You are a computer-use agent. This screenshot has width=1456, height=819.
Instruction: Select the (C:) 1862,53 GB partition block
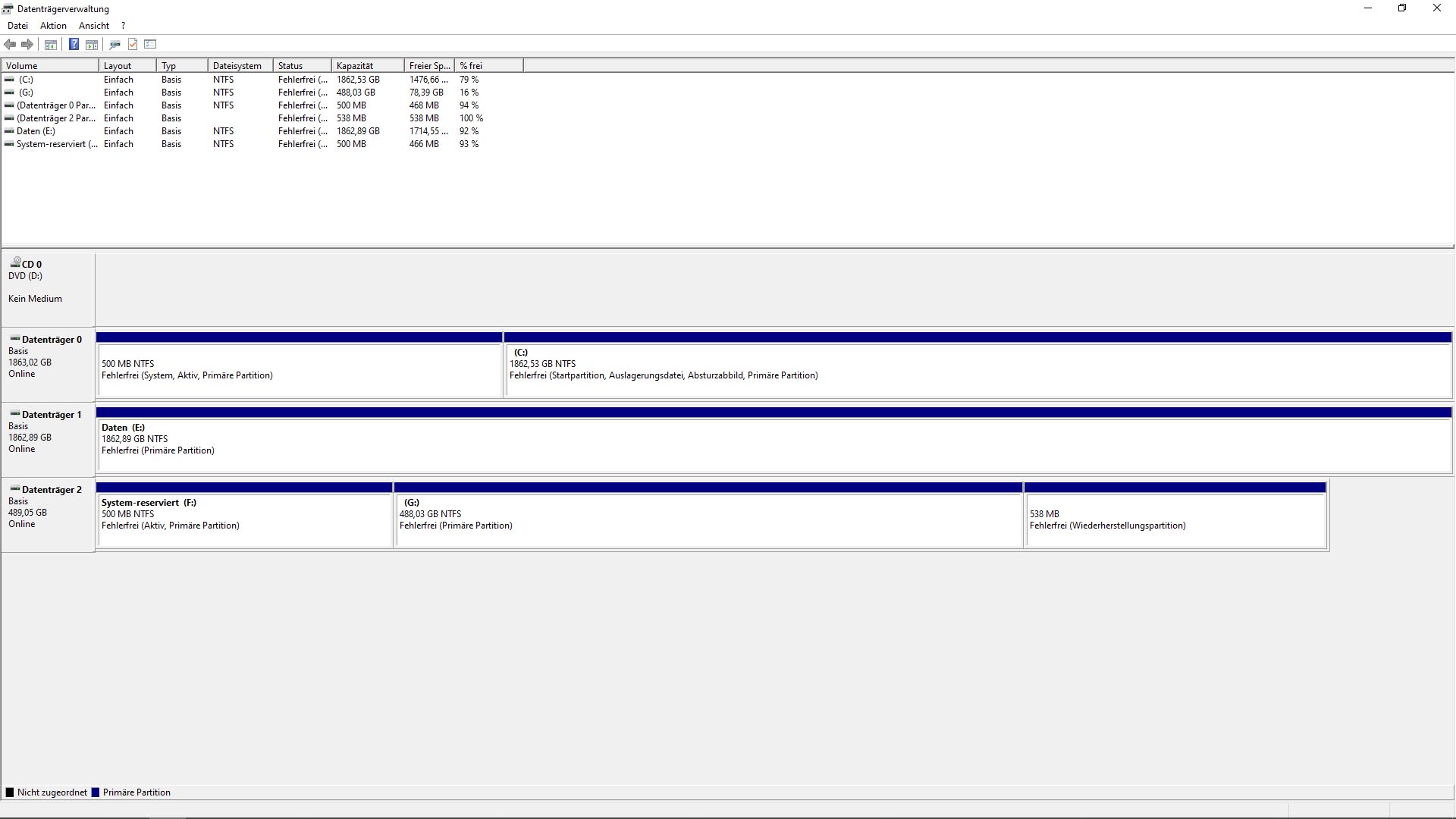coord(977,370)
